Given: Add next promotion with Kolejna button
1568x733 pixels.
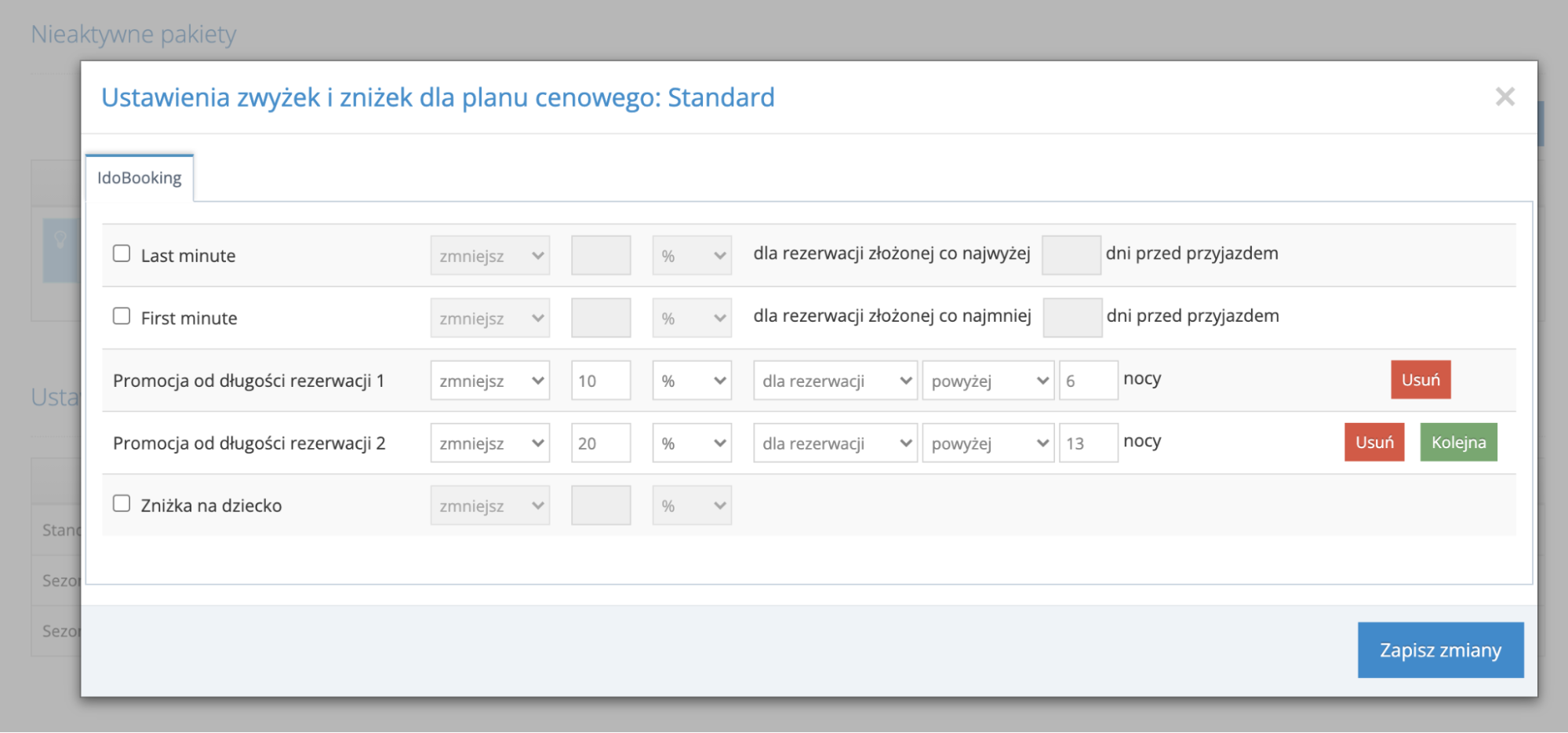Looking at the screenshot, I should pos(1458,443).
